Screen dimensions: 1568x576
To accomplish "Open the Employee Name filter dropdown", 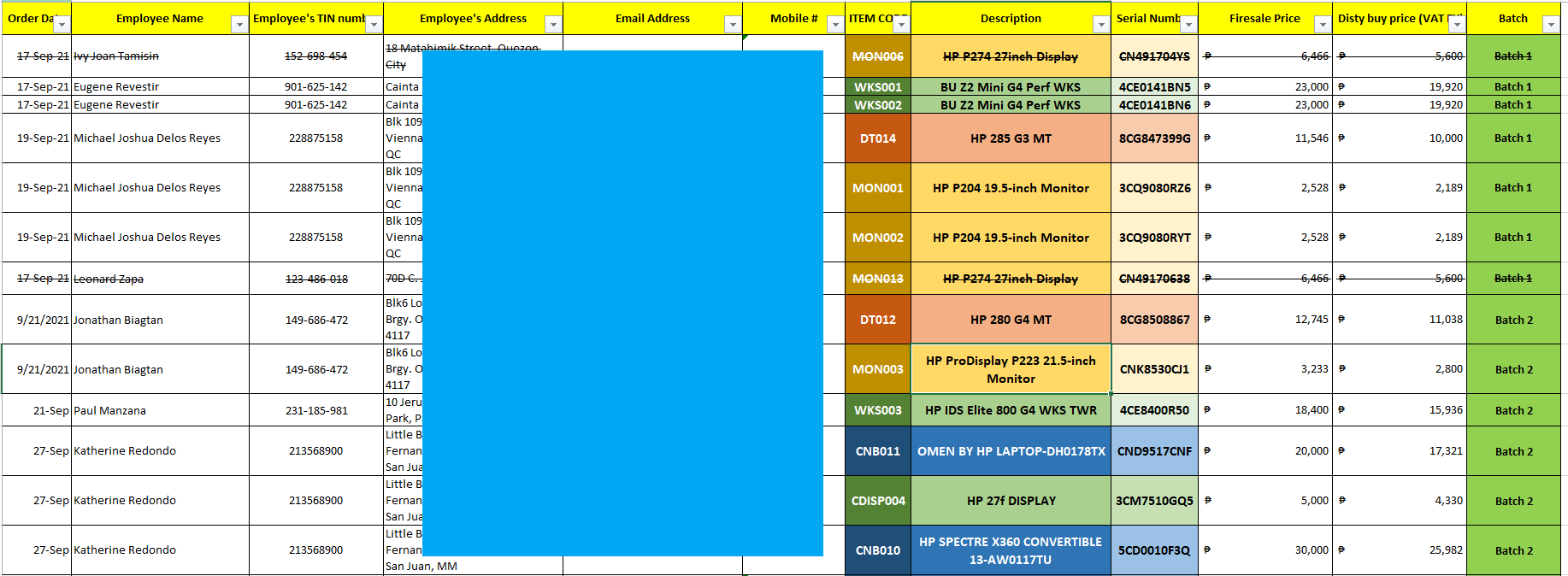I will pyautogui.click(x=239, y=25).
